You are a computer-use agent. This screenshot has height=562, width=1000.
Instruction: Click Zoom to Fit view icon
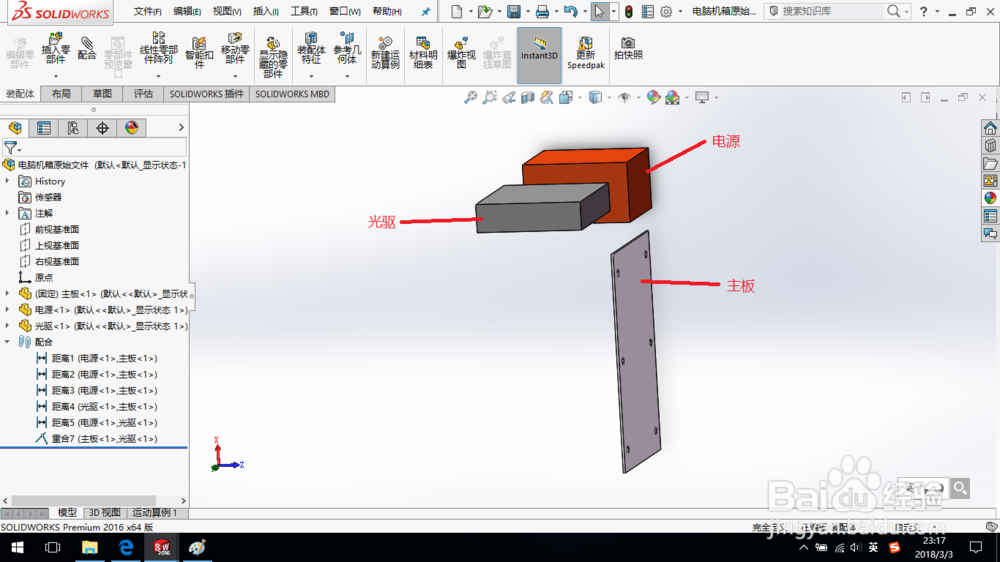tap(470, 98)
